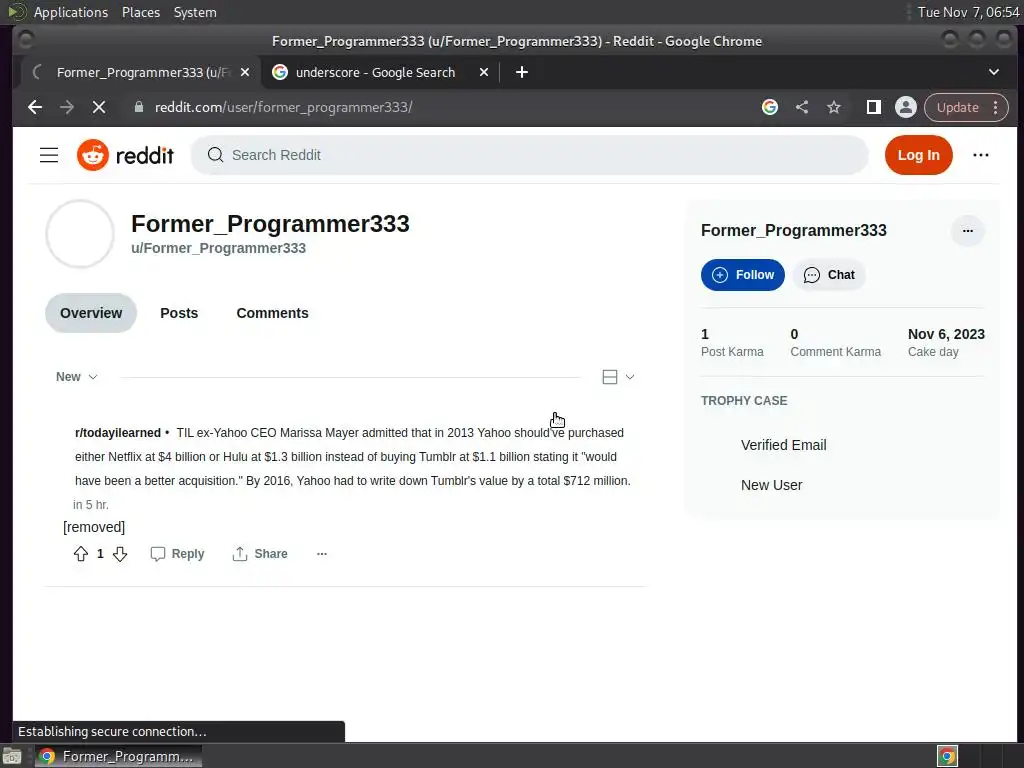Downvote the TIL post
This screenshot has width=1024, height=768.
pos(120,554)
